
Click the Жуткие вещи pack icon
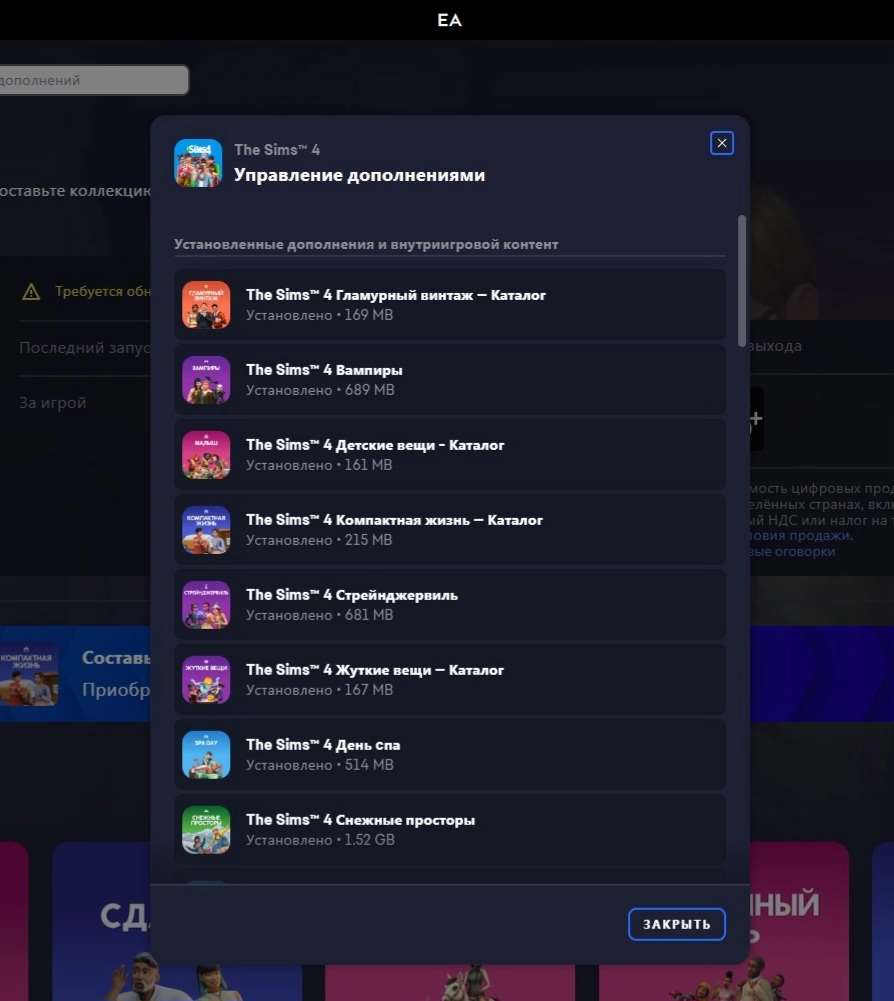206,679
